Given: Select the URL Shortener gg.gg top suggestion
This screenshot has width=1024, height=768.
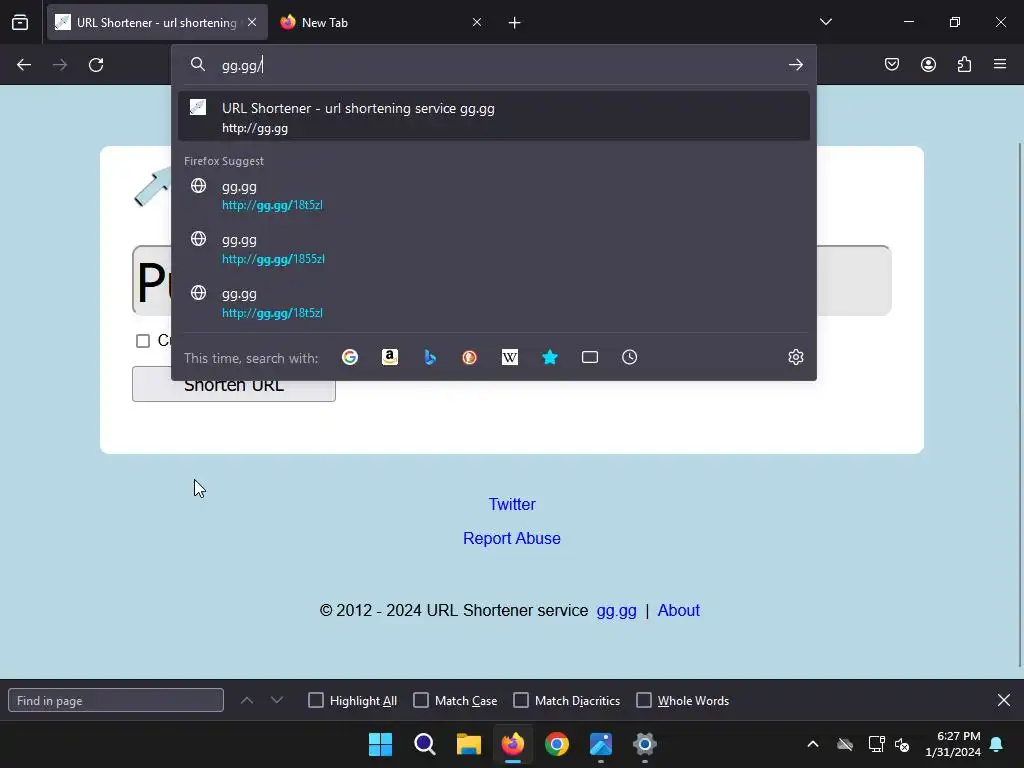Looking at the screenshot, I should [x=494, y=117].
